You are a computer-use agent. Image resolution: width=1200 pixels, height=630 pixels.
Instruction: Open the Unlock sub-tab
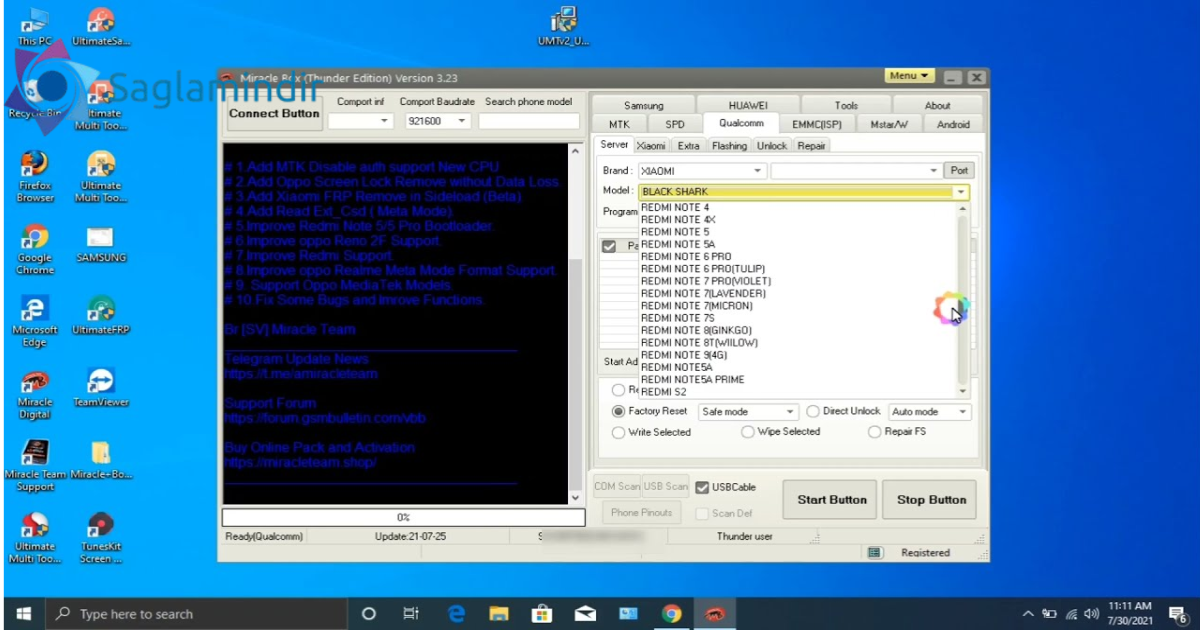(x=772, y=146)
